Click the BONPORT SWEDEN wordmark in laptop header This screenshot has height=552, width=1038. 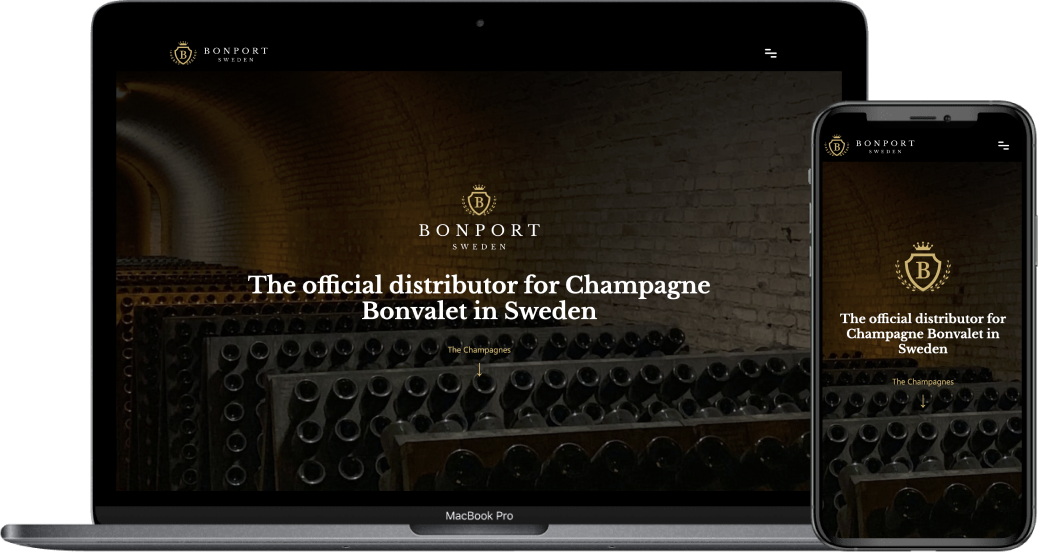point(236,54)
